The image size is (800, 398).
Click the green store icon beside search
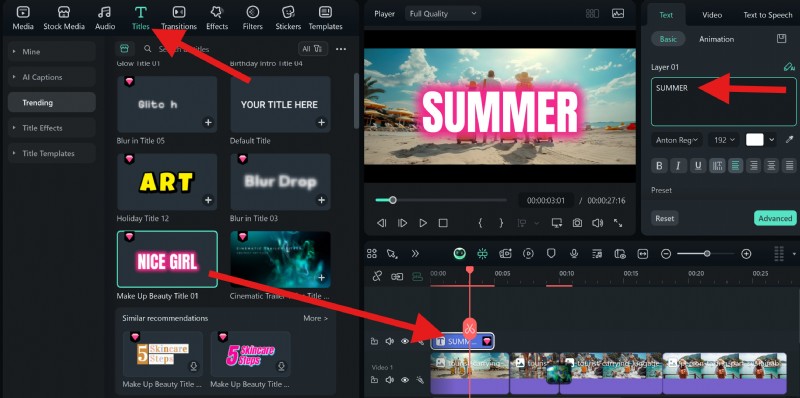pyautogui.click(x=124, y=48)
